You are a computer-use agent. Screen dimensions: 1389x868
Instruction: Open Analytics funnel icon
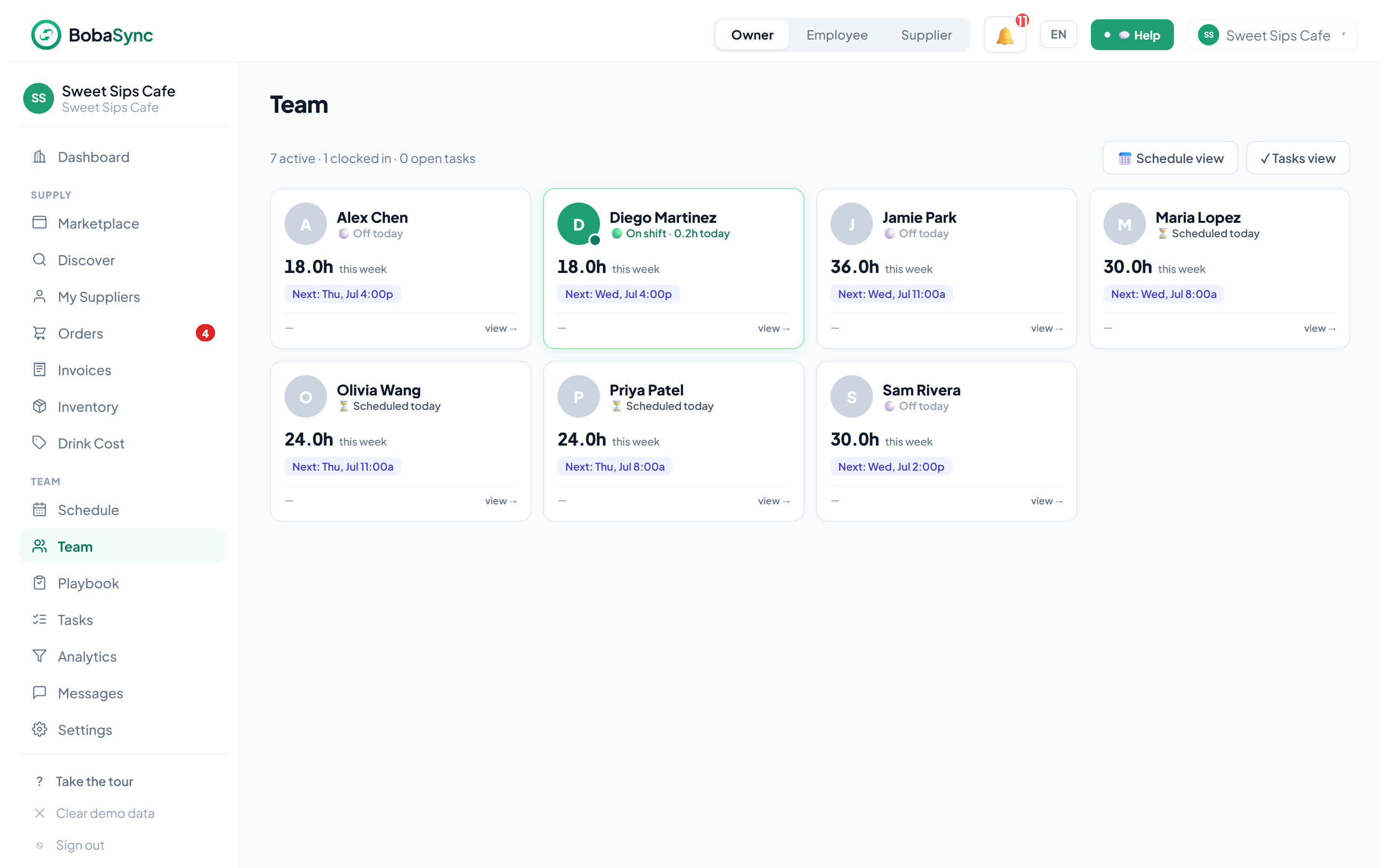click(40, 656)
